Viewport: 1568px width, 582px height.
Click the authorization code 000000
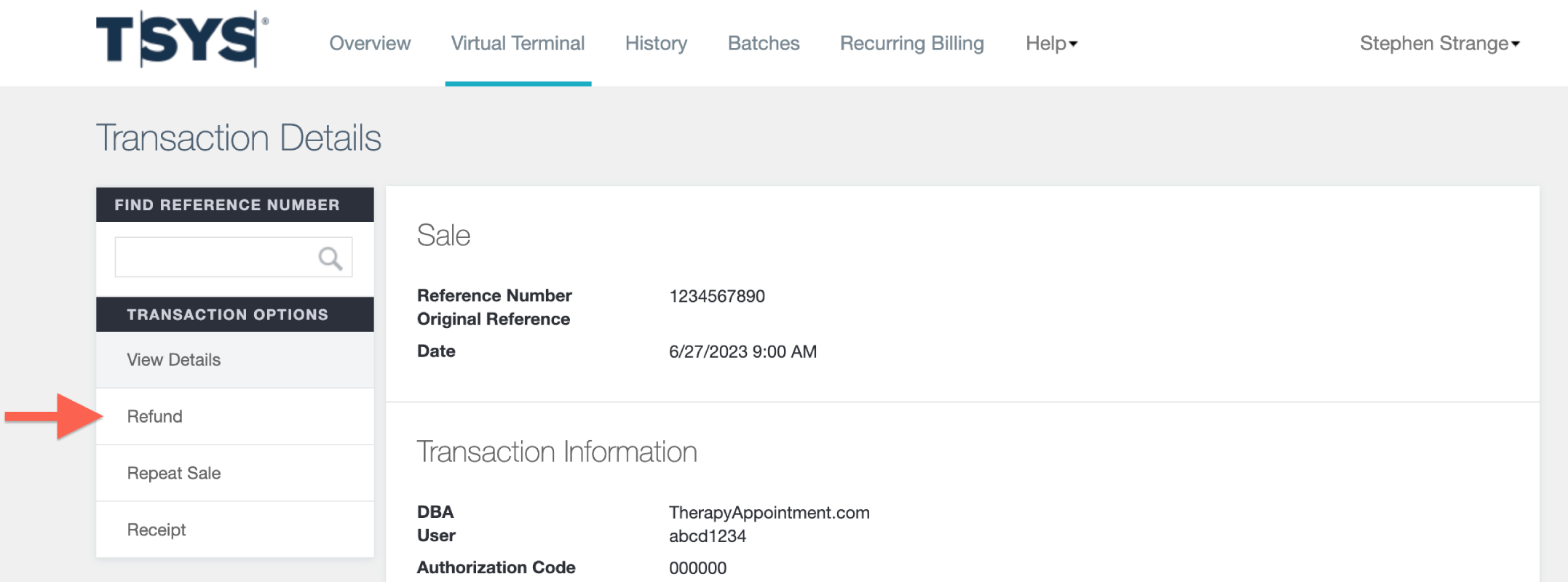click(697, 568)
